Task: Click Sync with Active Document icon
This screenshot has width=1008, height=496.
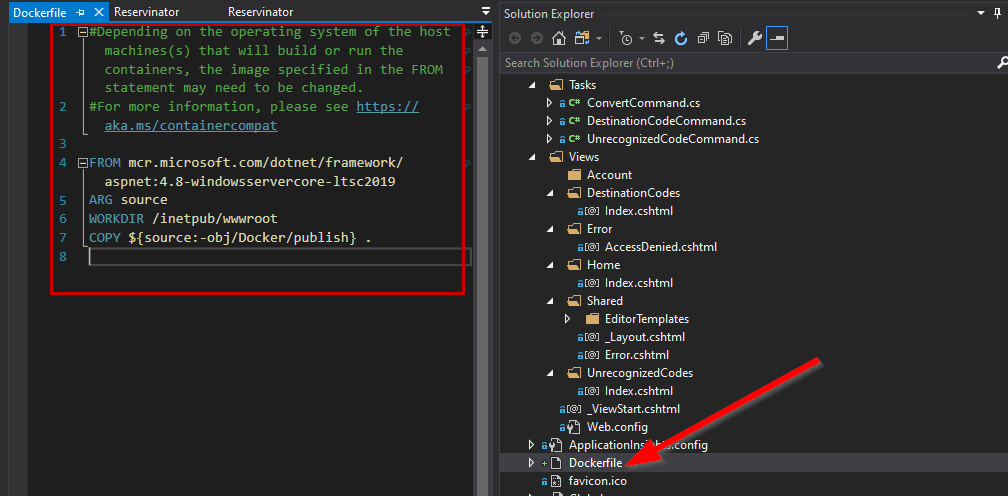Action: pos(659,39)
